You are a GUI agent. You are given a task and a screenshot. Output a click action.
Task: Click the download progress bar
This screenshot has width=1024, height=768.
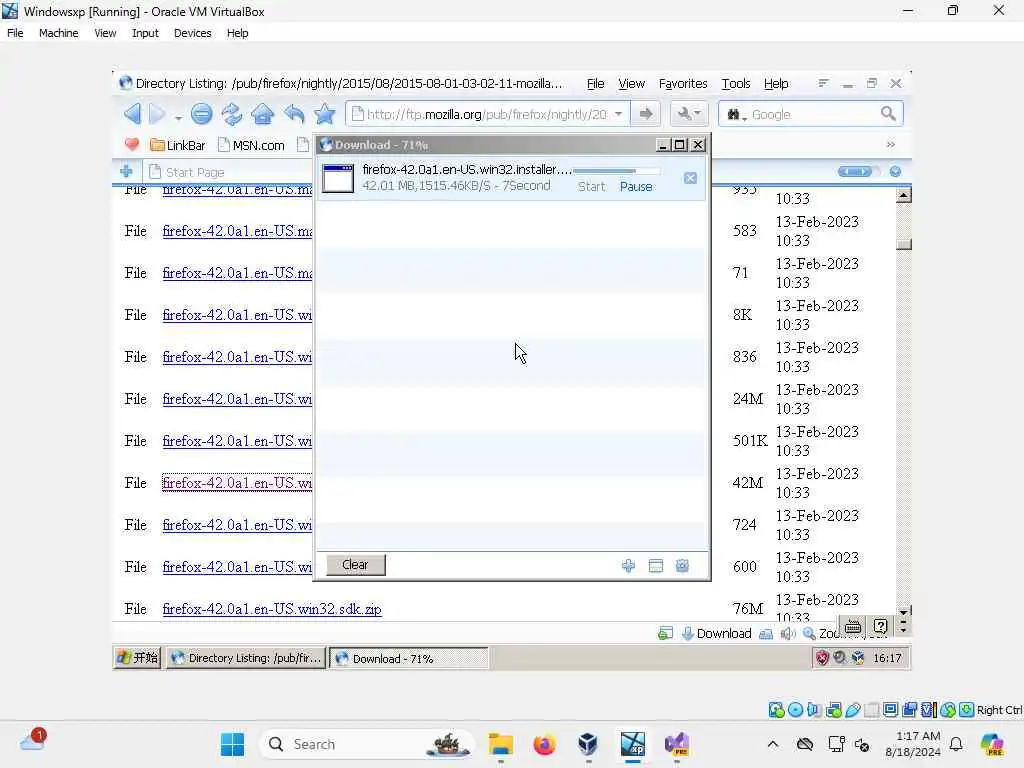616,171
